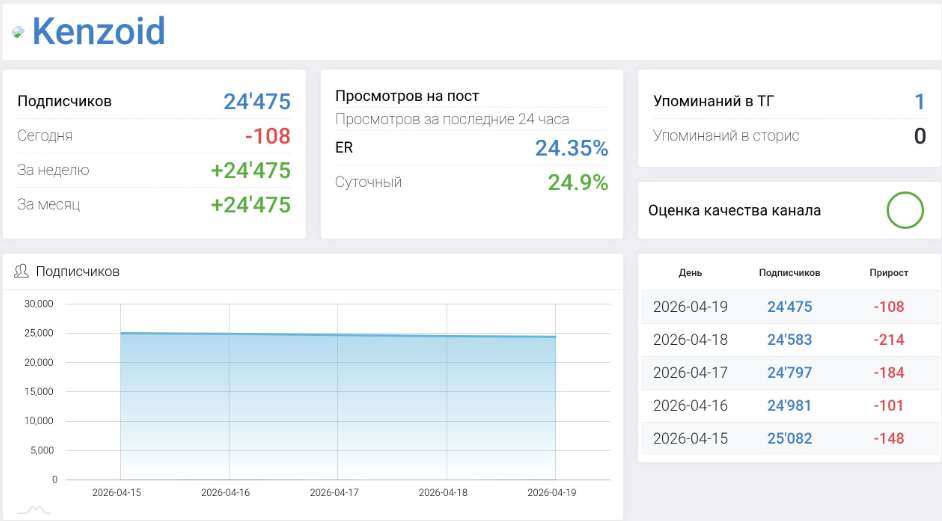This screenshot has width=942, height=521.
Task: Click today's change value -108 in the Сегодня row
Action: click(268, 136)
